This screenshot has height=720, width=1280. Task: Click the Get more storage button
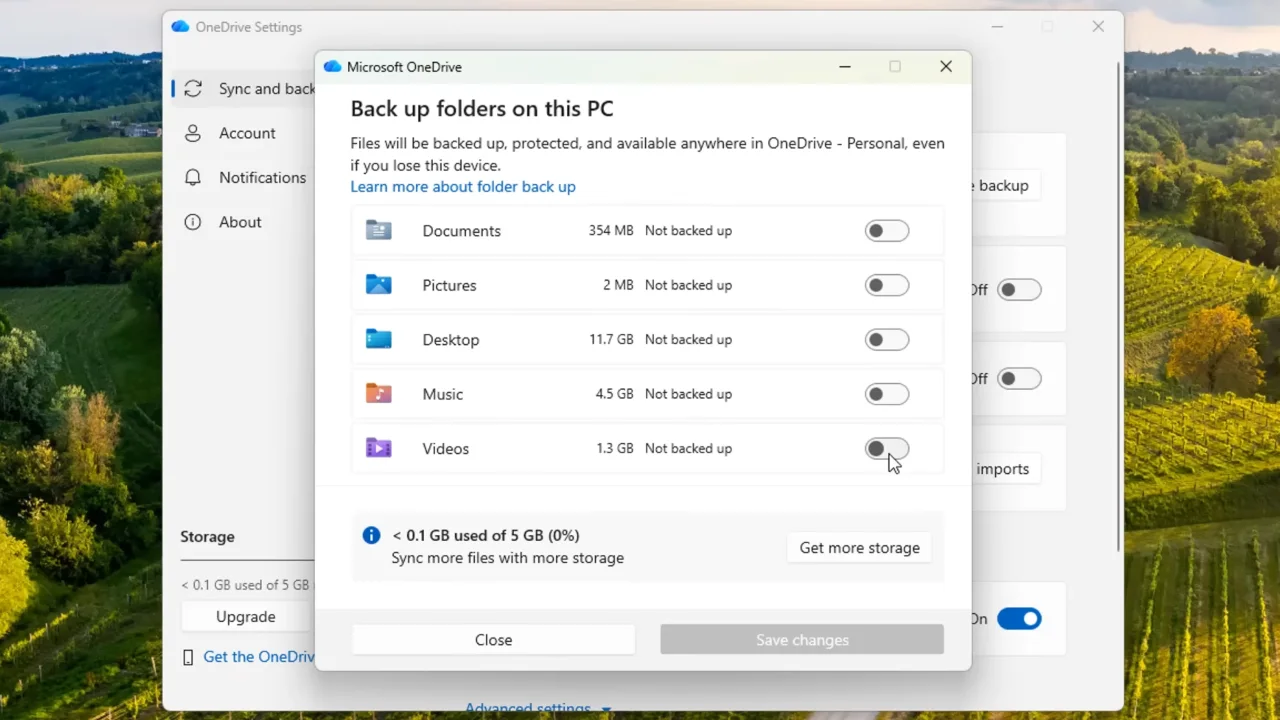tap(859, 547)
